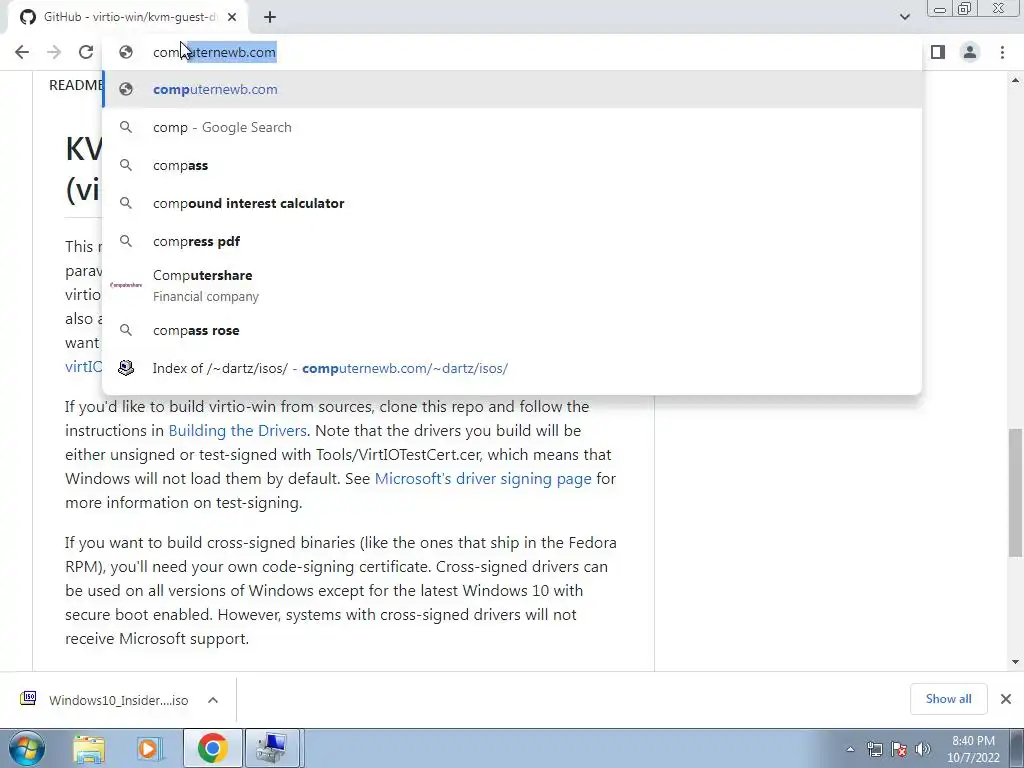This screenshot has width=1024, height=768.
Task: Select the 'compress pdf' suggestion
Action: click(x=512, y=241)
